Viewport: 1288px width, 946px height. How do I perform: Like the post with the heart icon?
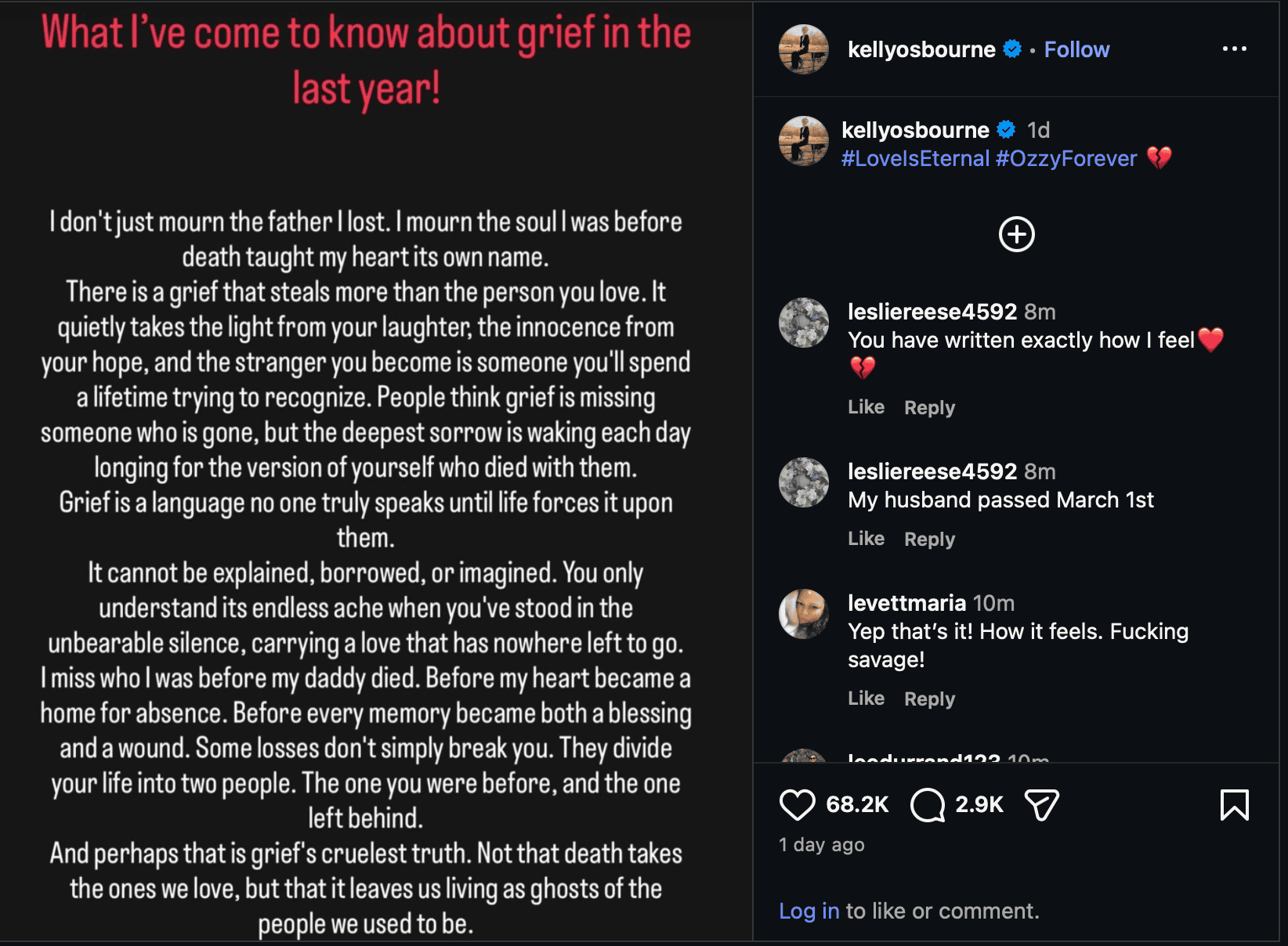[x=798, y=804]
